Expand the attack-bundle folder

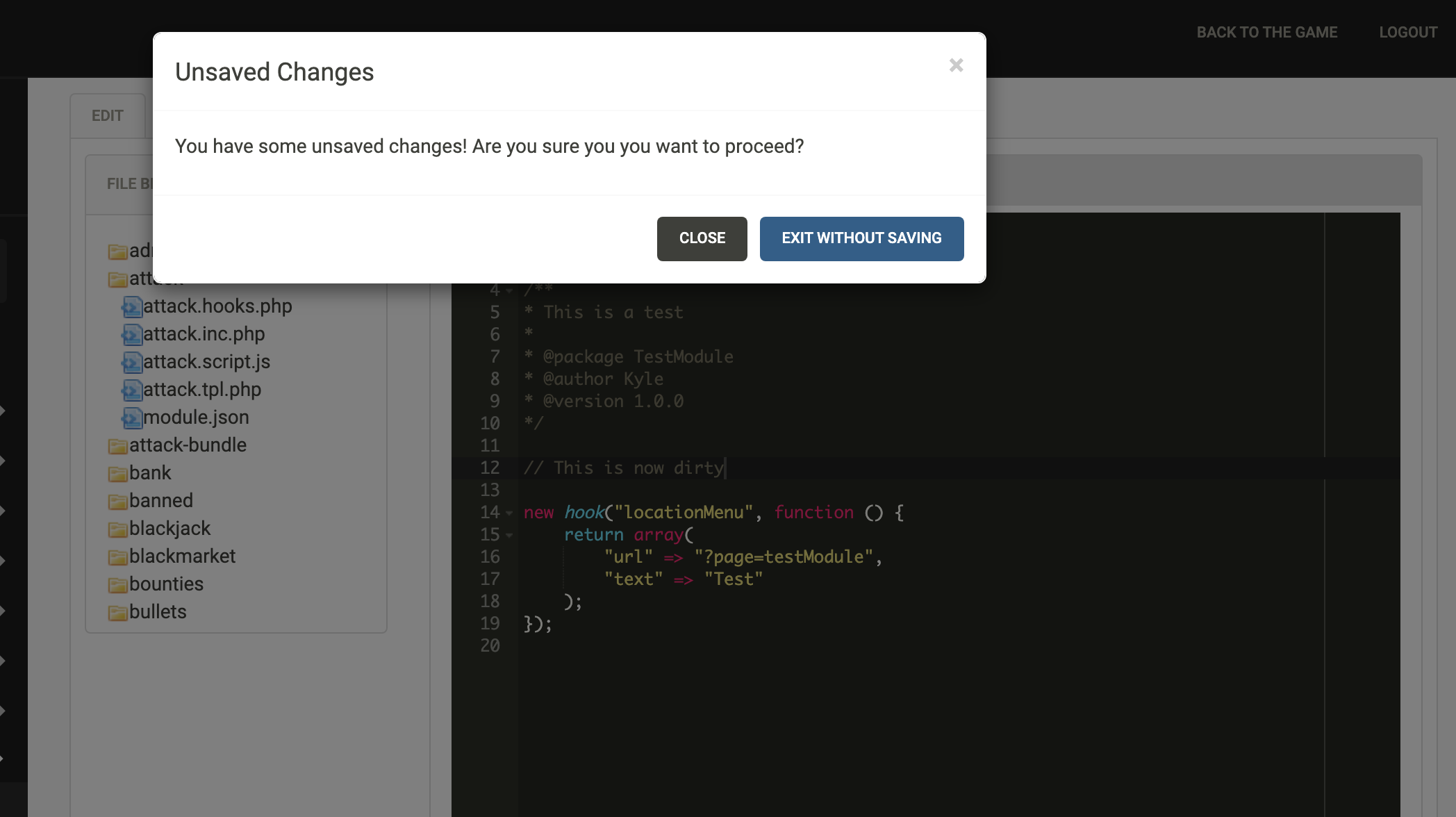click(x=187, y=445)
